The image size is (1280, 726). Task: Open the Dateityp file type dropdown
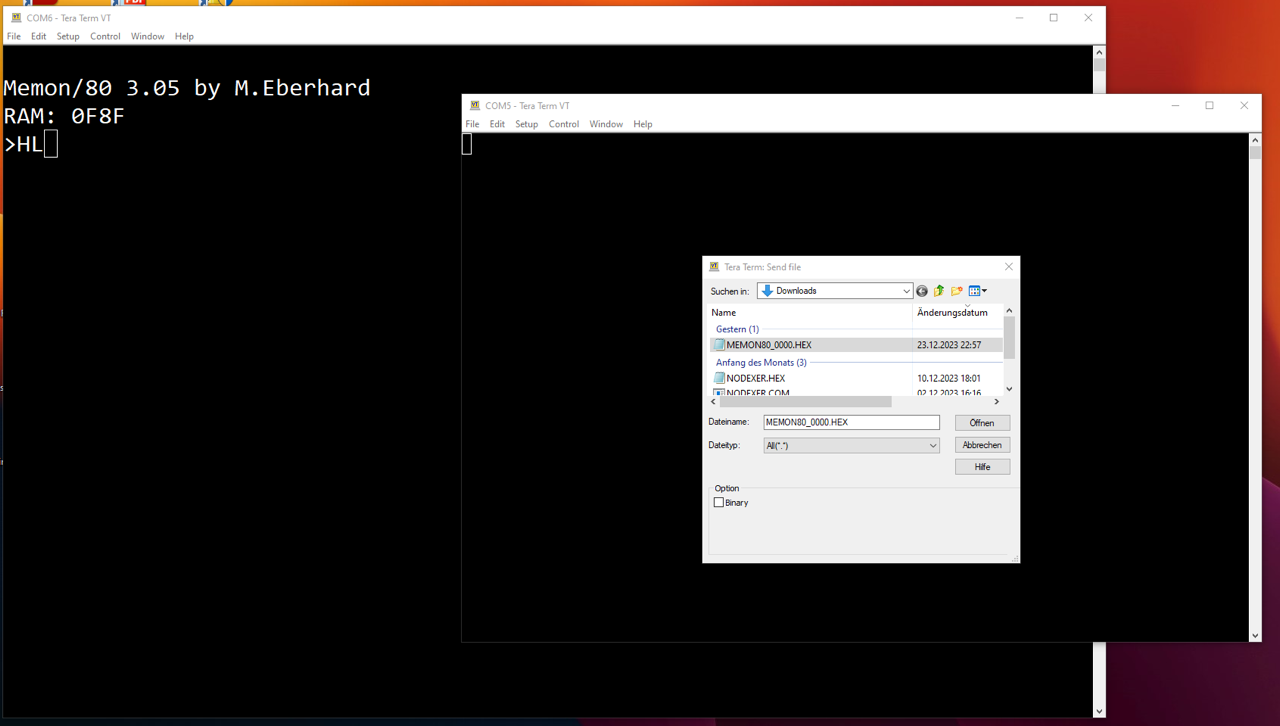point(932,446)
